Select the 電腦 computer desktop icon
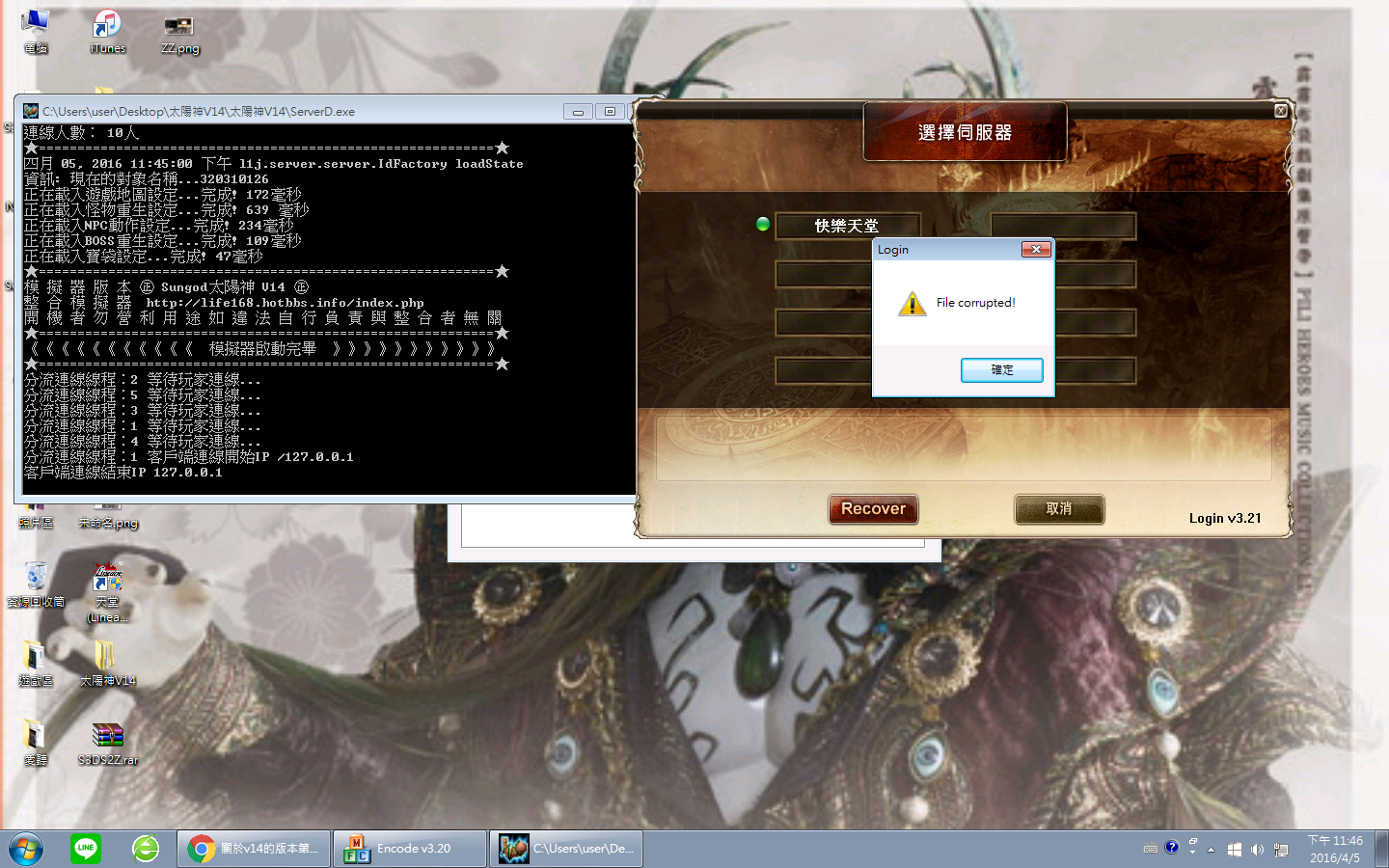Screen dimensions: 1389x868 pos(36,32)
